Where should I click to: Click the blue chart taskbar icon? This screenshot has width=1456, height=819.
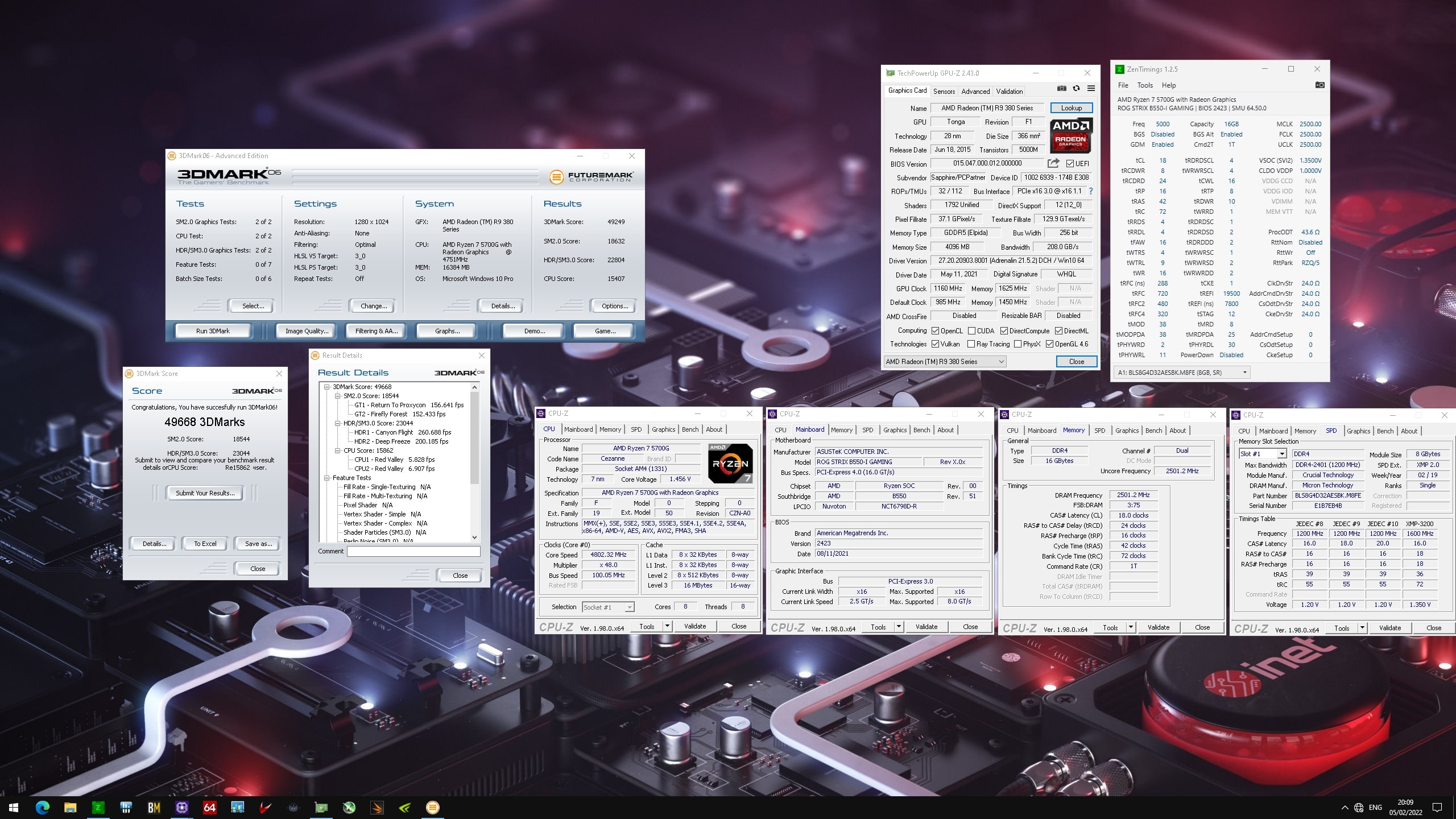tap(238, 807)
